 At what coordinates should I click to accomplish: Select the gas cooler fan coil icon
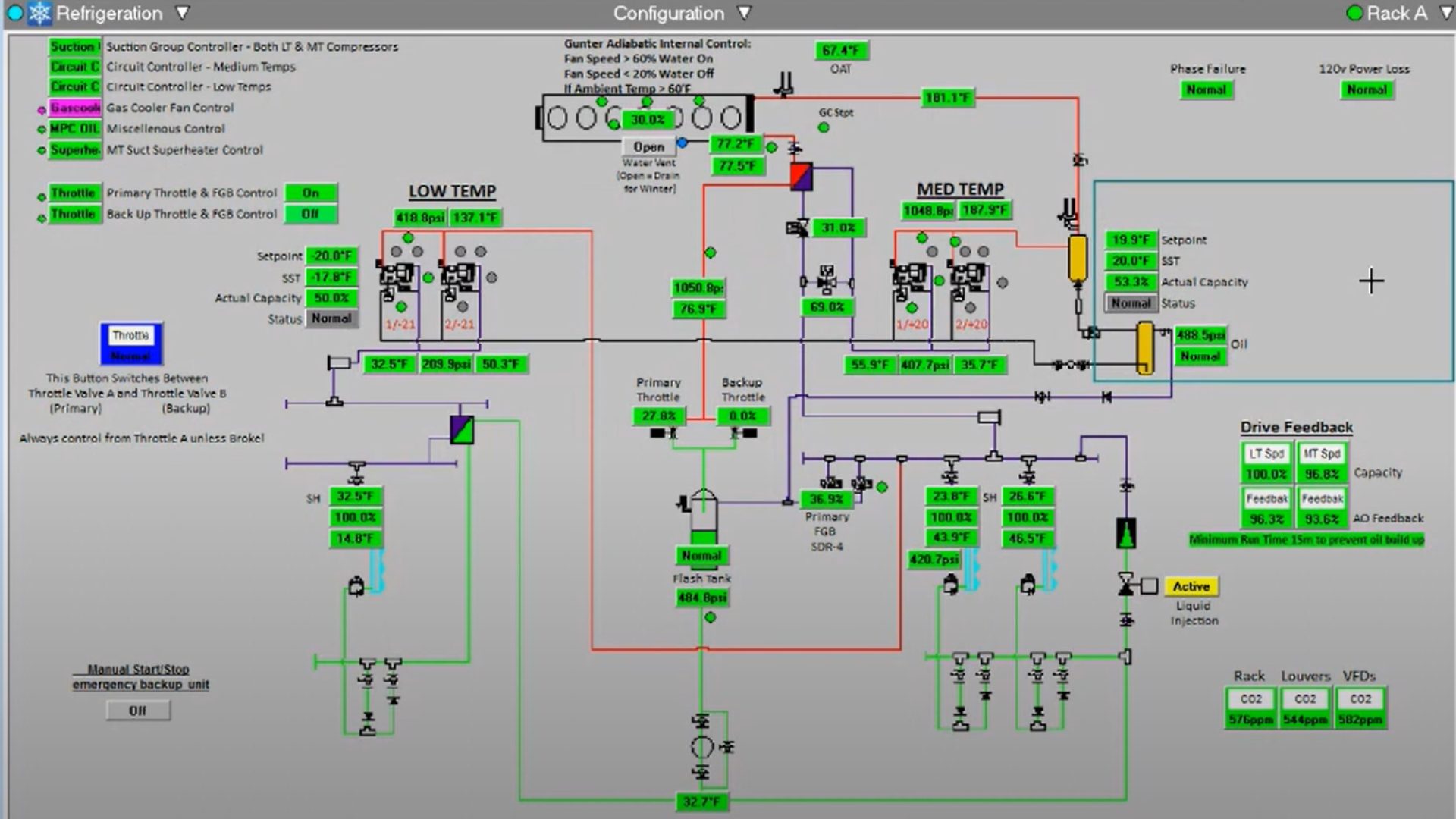coord(646,118)
